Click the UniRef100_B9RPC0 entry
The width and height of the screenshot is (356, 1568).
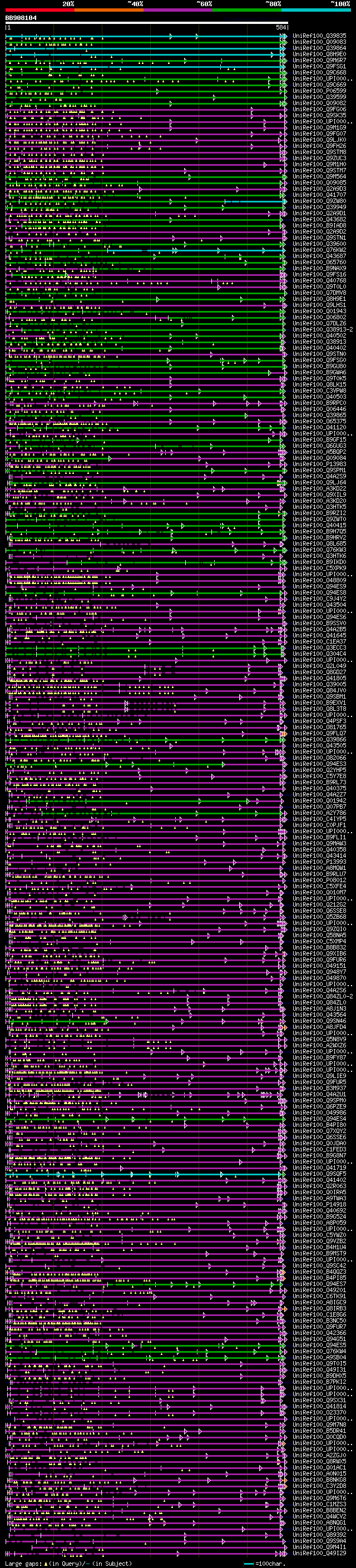(x=319, y=402)
